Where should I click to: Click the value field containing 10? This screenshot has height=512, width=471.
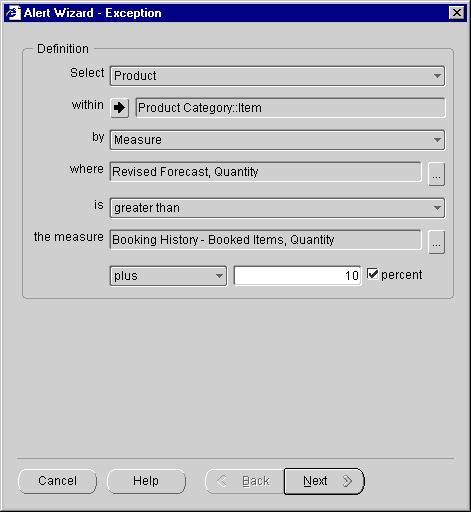click(x=297, y=276)
